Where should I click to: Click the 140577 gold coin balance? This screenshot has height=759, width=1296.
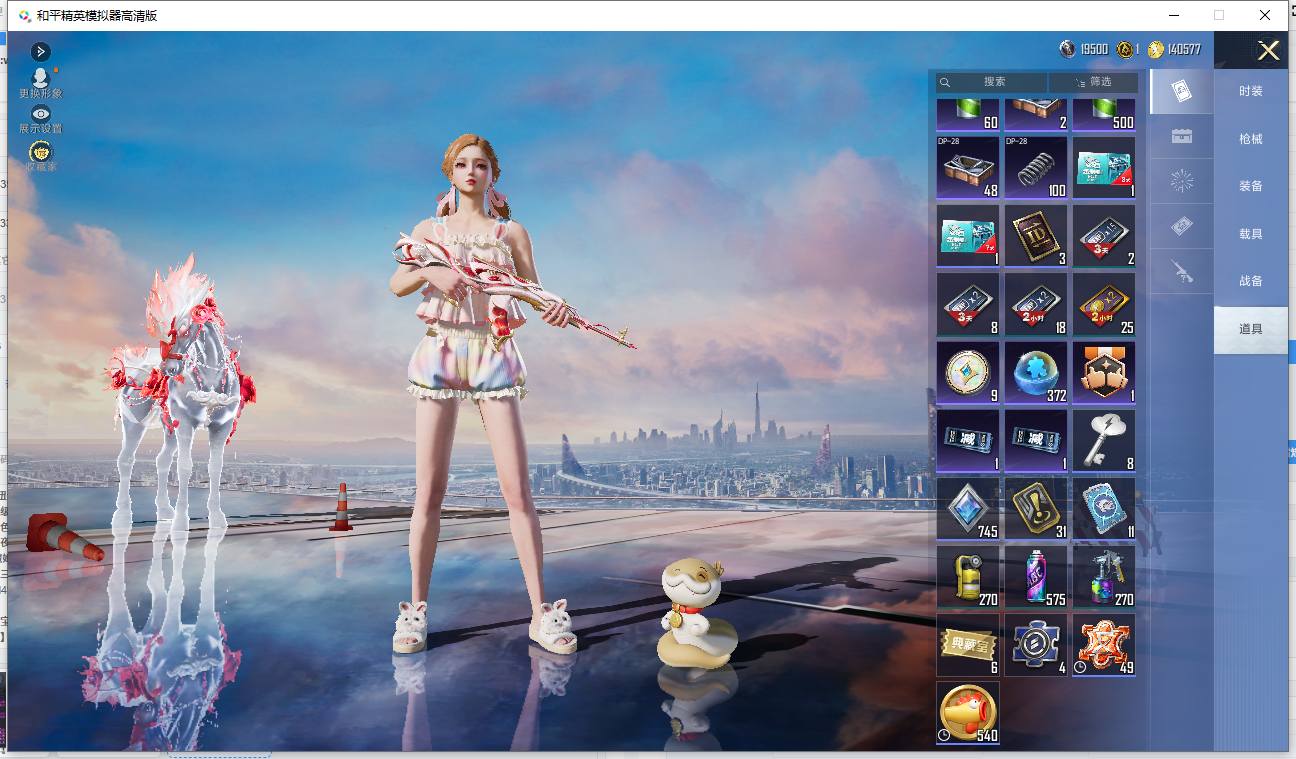coord(1175,49)
